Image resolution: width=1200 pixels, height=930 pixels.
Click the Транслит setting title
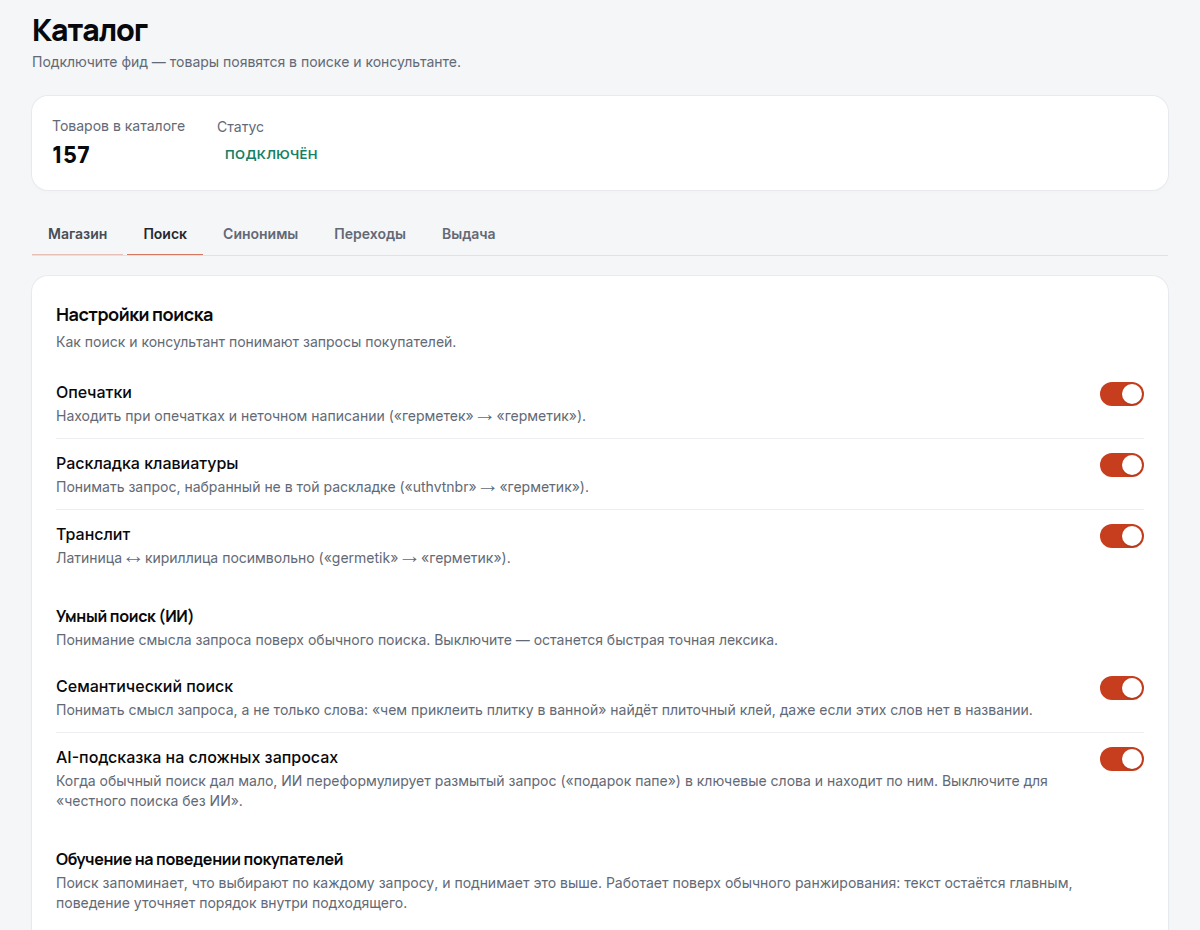tap(93, 534)
